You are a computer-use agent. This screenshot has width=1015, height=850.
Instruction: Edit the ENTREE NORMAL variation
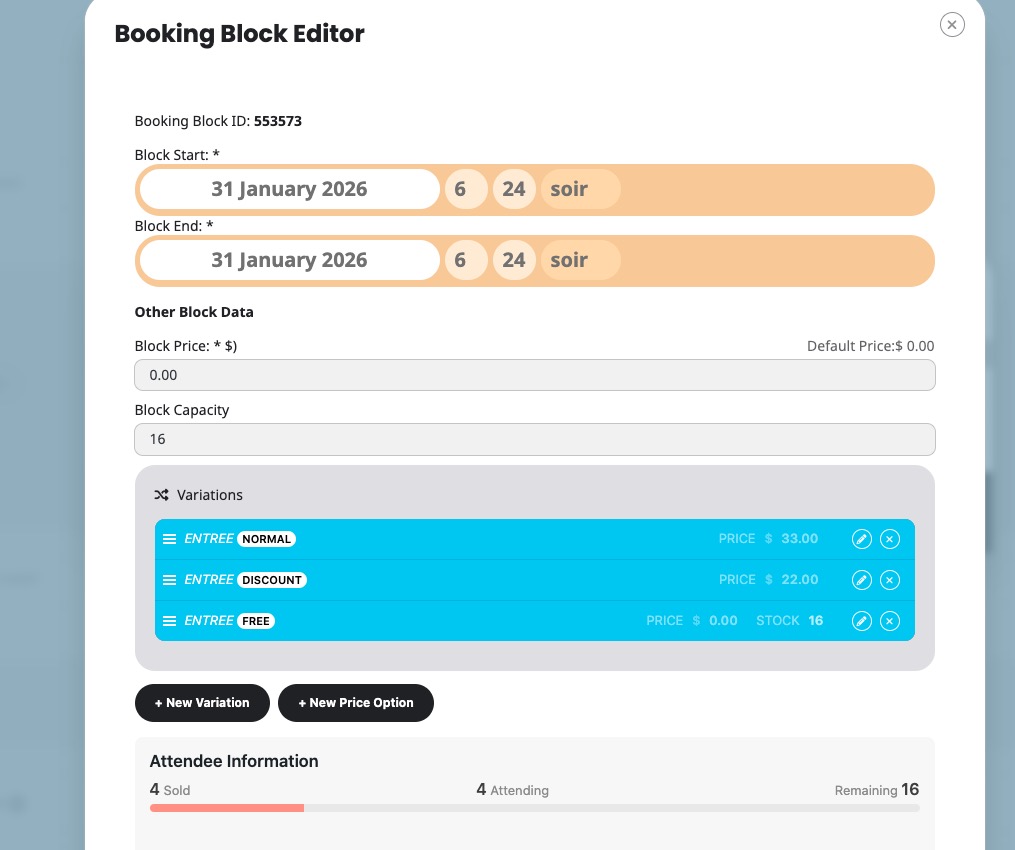(x=861, y=539)
